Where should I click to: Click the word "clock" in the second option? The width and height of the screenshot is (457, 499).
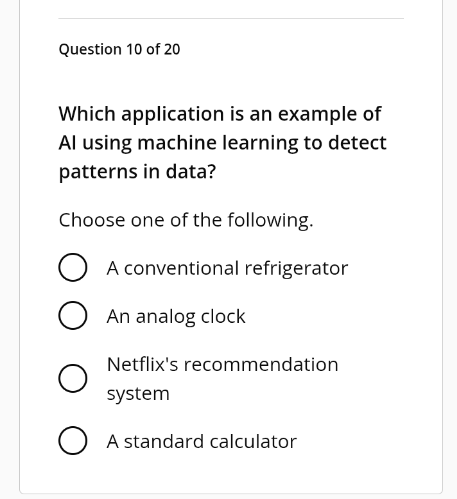(223, 316)
